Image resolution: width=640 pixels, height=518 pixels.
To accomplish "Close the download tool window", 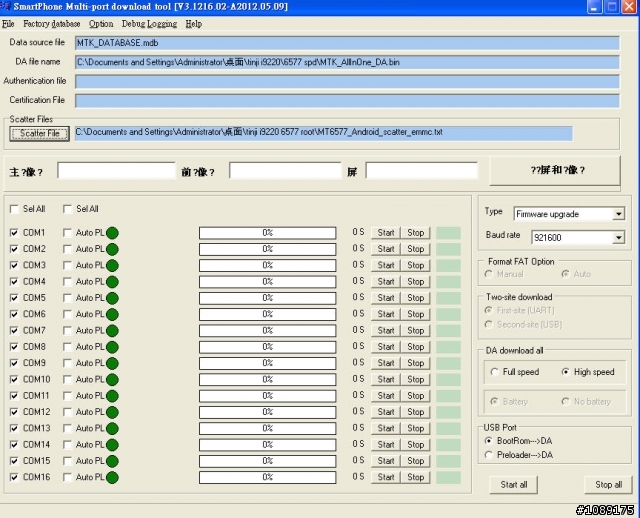I will (629, 7).
